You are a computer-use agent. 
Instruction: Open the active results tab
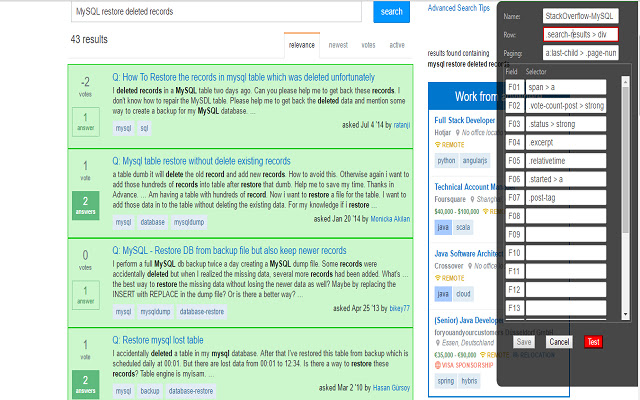point(397,45)
